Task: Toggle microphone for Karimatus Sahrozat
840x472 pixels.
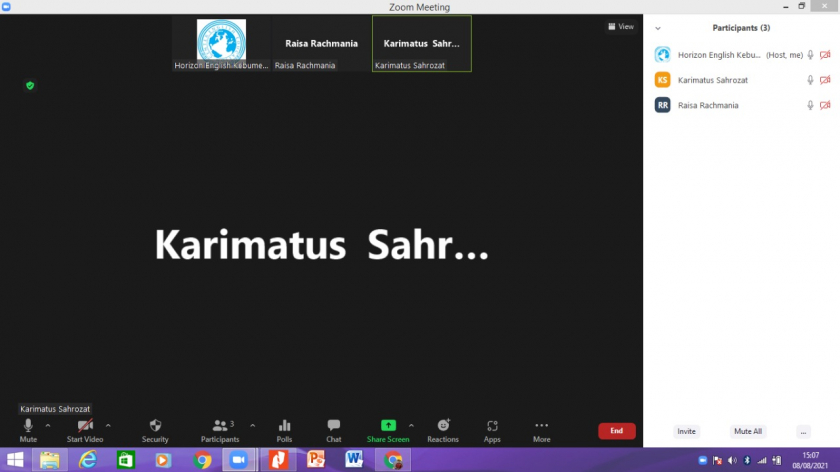Action: pos(811,80)
